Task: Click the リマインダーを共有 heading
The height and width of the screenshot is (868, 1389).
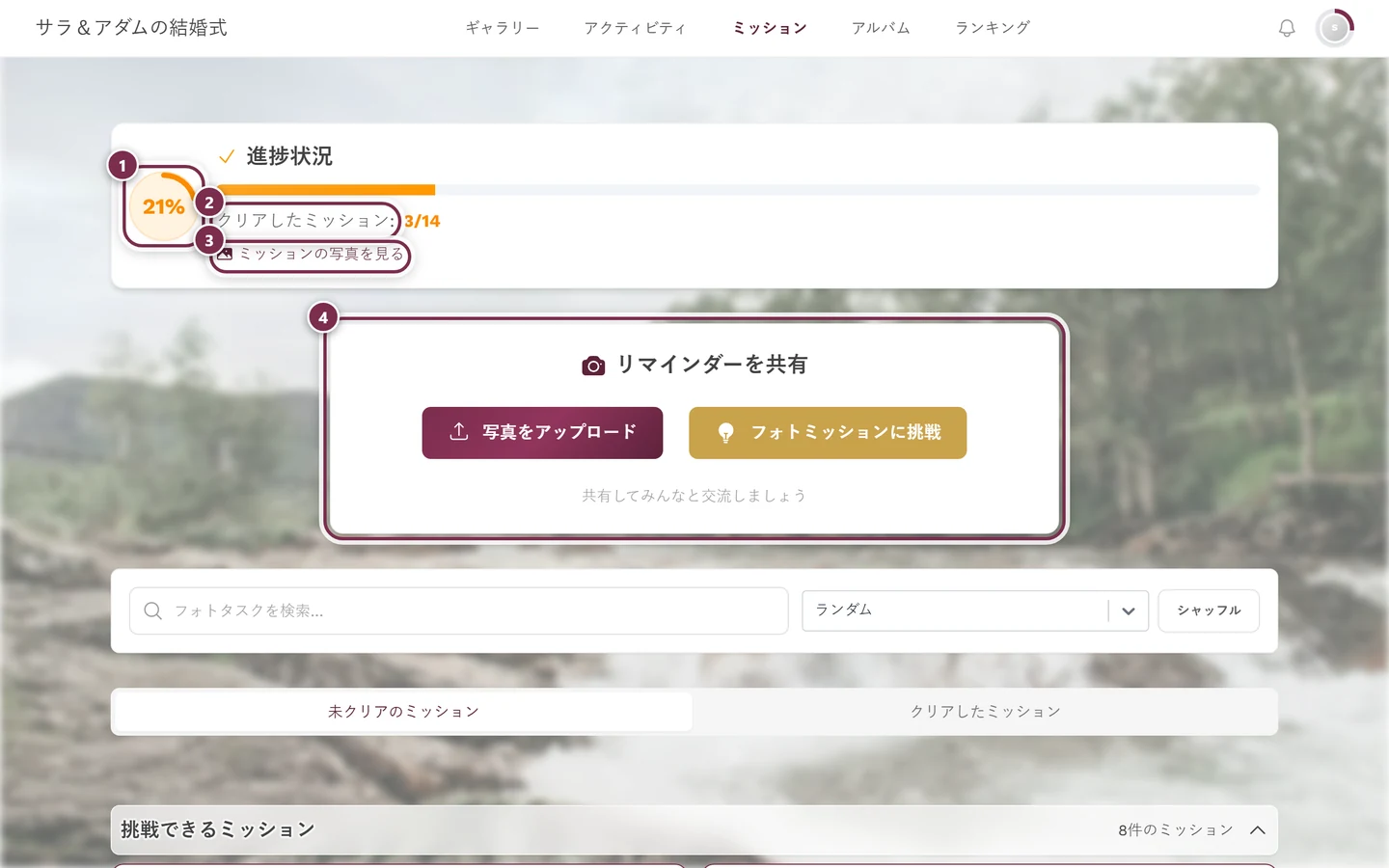Action: (712, 365)
